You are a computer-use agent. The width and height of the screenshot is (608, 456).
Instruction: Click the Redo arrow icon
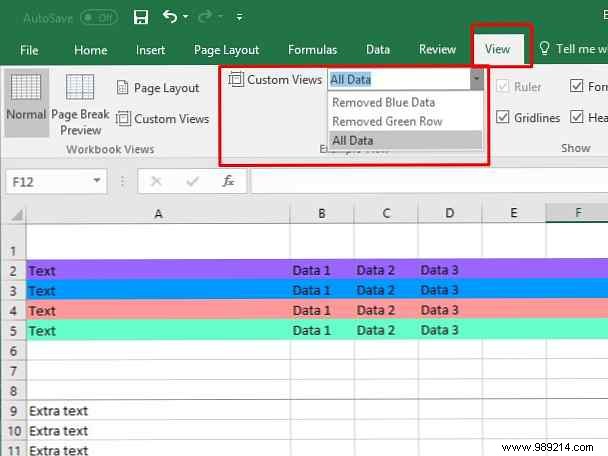pos(205,17)
